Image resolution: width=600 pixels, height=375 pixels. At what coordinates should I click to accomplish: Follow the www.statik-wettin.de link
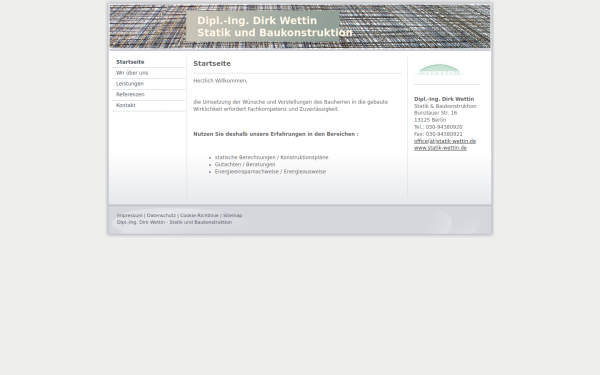(x=440, y=148)
